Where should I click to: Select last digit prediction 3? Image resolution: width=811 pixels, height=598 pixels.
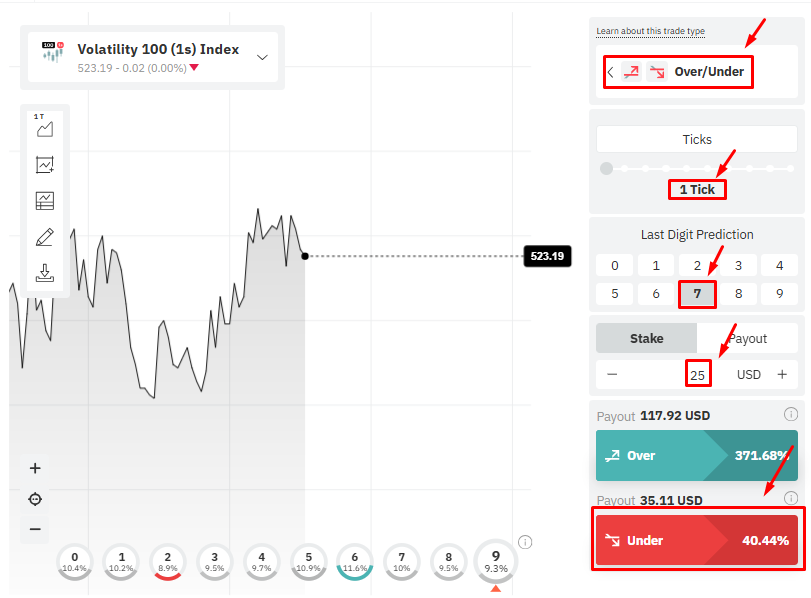click(x=738, y=265)
